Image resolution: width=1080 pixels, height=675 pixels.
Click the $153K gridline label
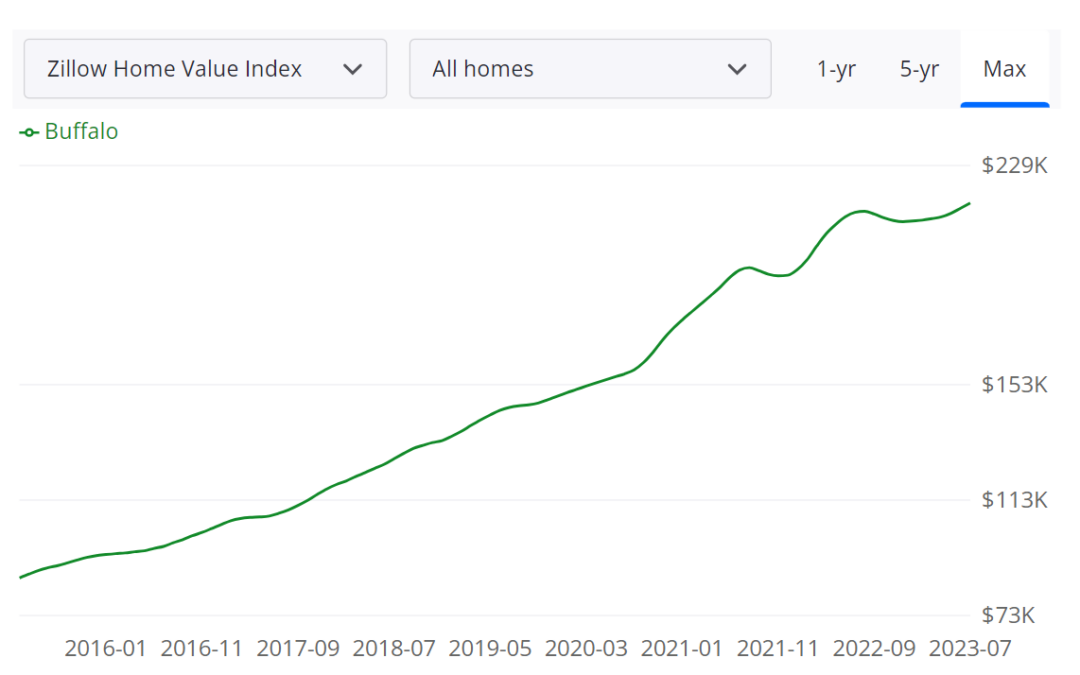(1012, 384)
